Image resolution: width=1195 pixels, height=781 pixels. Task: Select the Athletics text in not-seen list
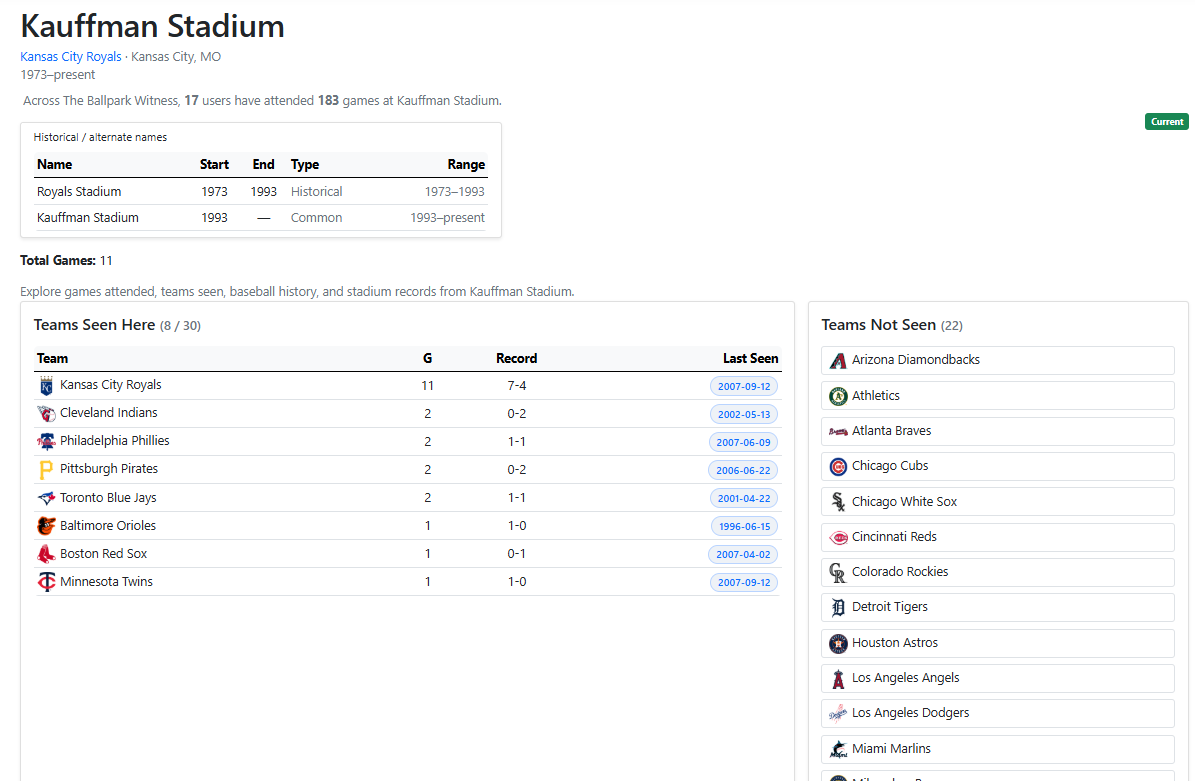pyautogui.click(x=876, y=395)
